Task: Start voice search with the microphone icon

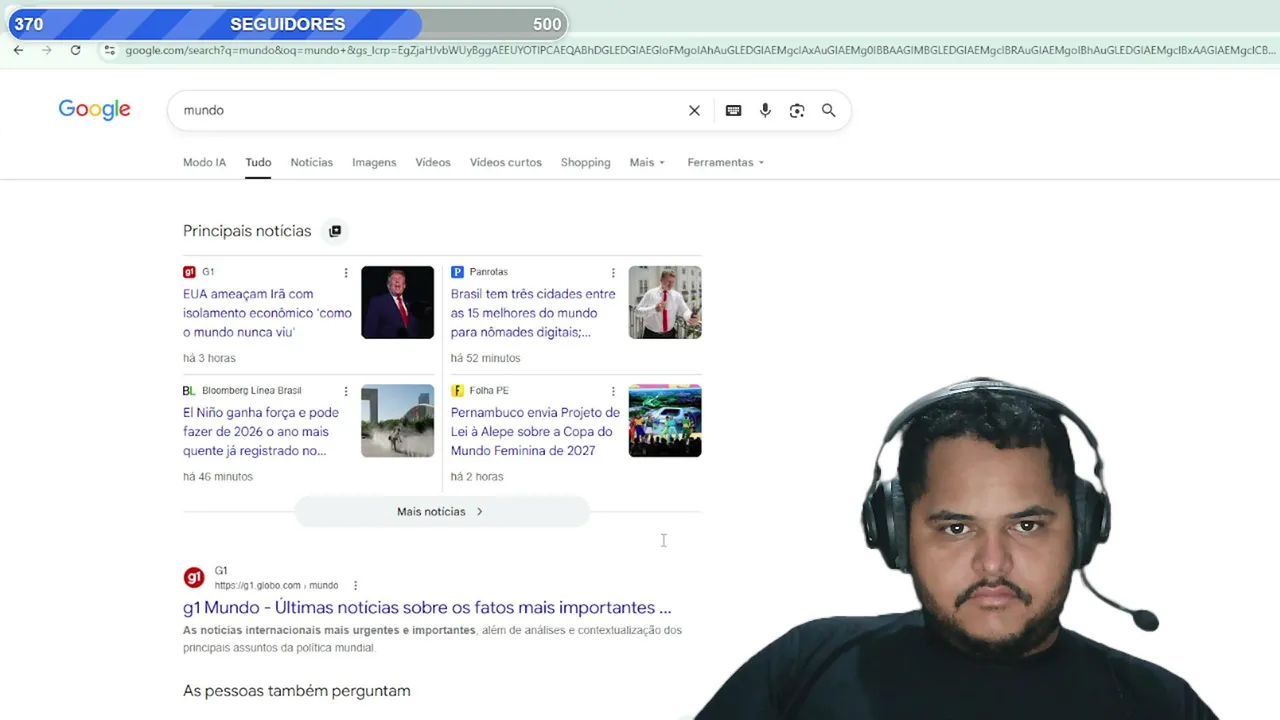Action: 765,110
